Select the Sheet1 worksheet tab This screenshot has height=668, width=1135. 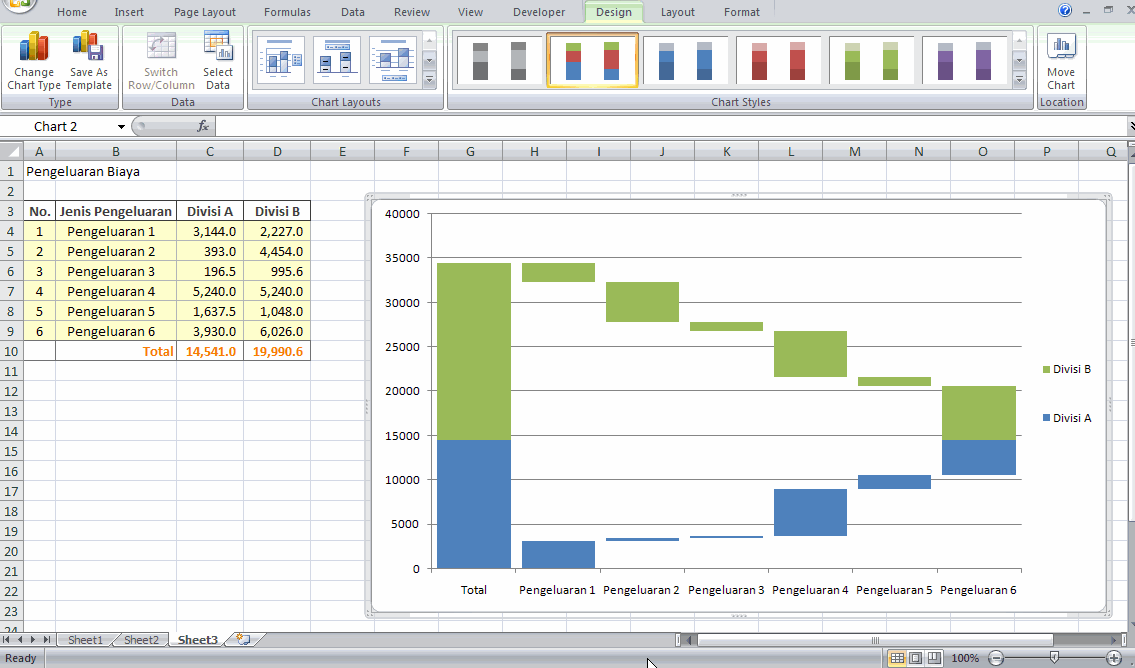pos(85,639)
